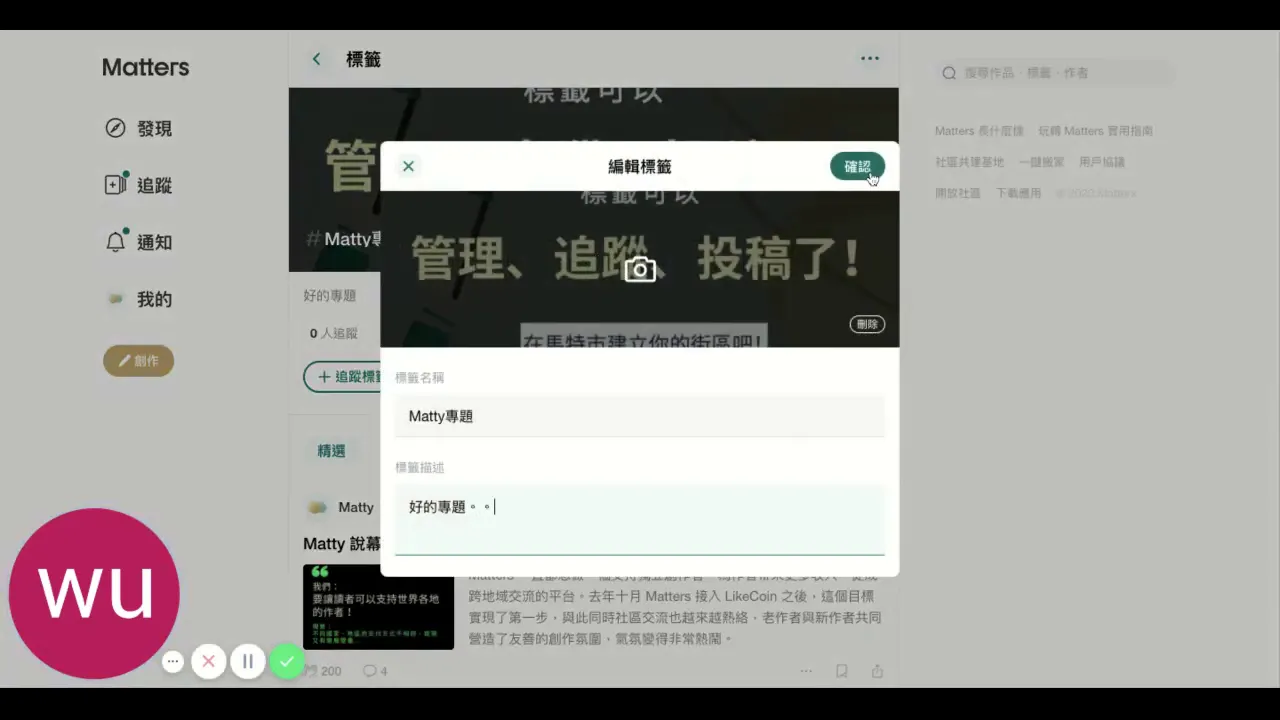Click the follow-feed icon beside 追蹤
Viewport: 1280px width, 720px height.
click(x=115, y=185)
